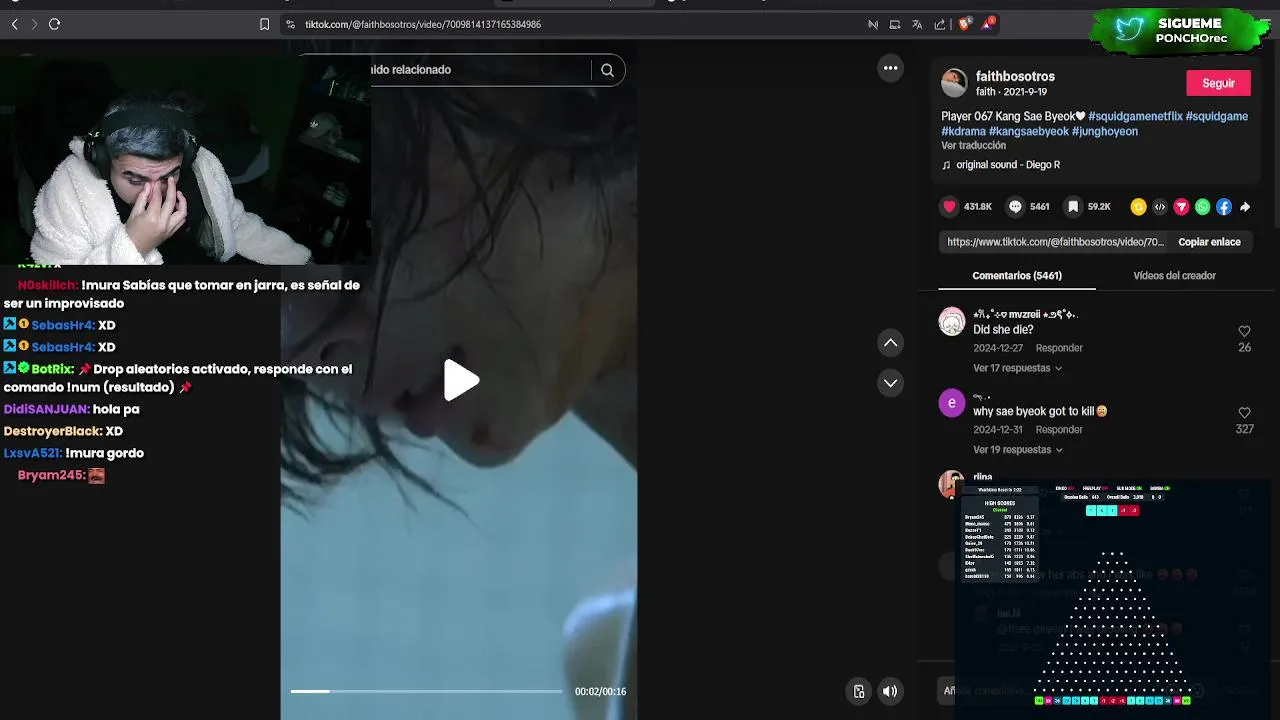Screen dimensions: 1280x720
Task: Open the #kangsaebyeok hashtag
Action: coord(1028,131)
